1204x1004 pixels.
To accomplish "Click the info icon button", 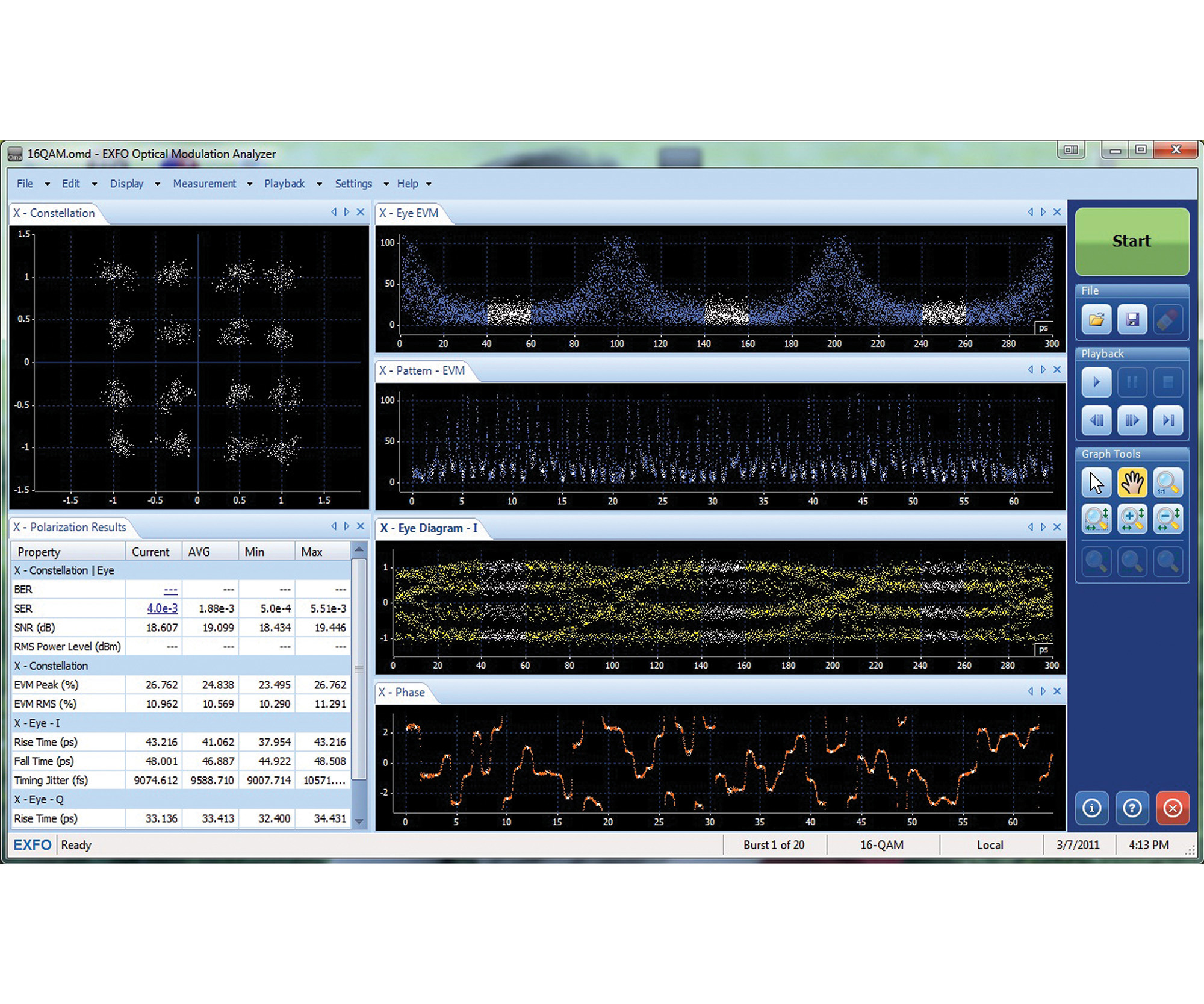I will tap(1092, 808).
